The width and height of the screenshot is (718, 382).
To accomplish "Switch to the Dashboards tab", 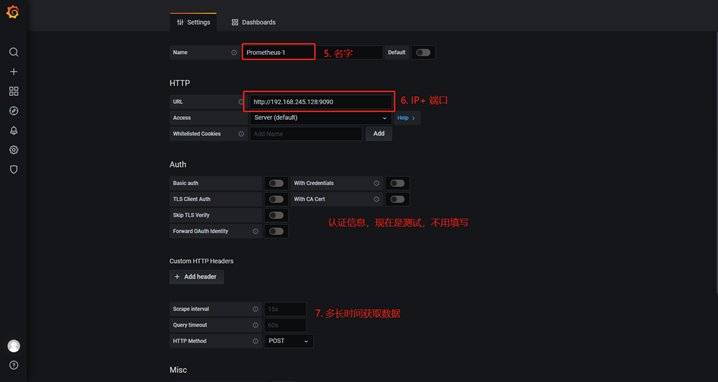I will 253,22.
